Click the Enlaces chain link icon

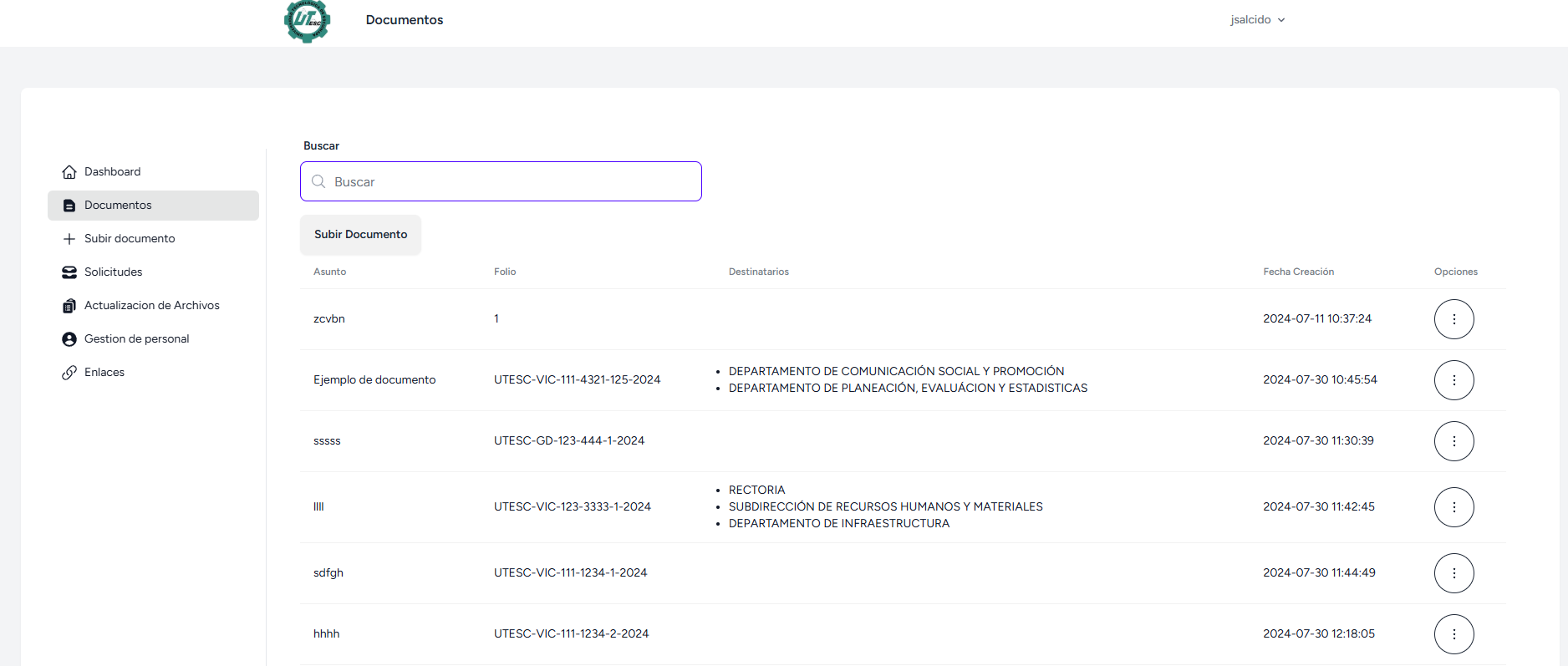click(x=69, y=373)
